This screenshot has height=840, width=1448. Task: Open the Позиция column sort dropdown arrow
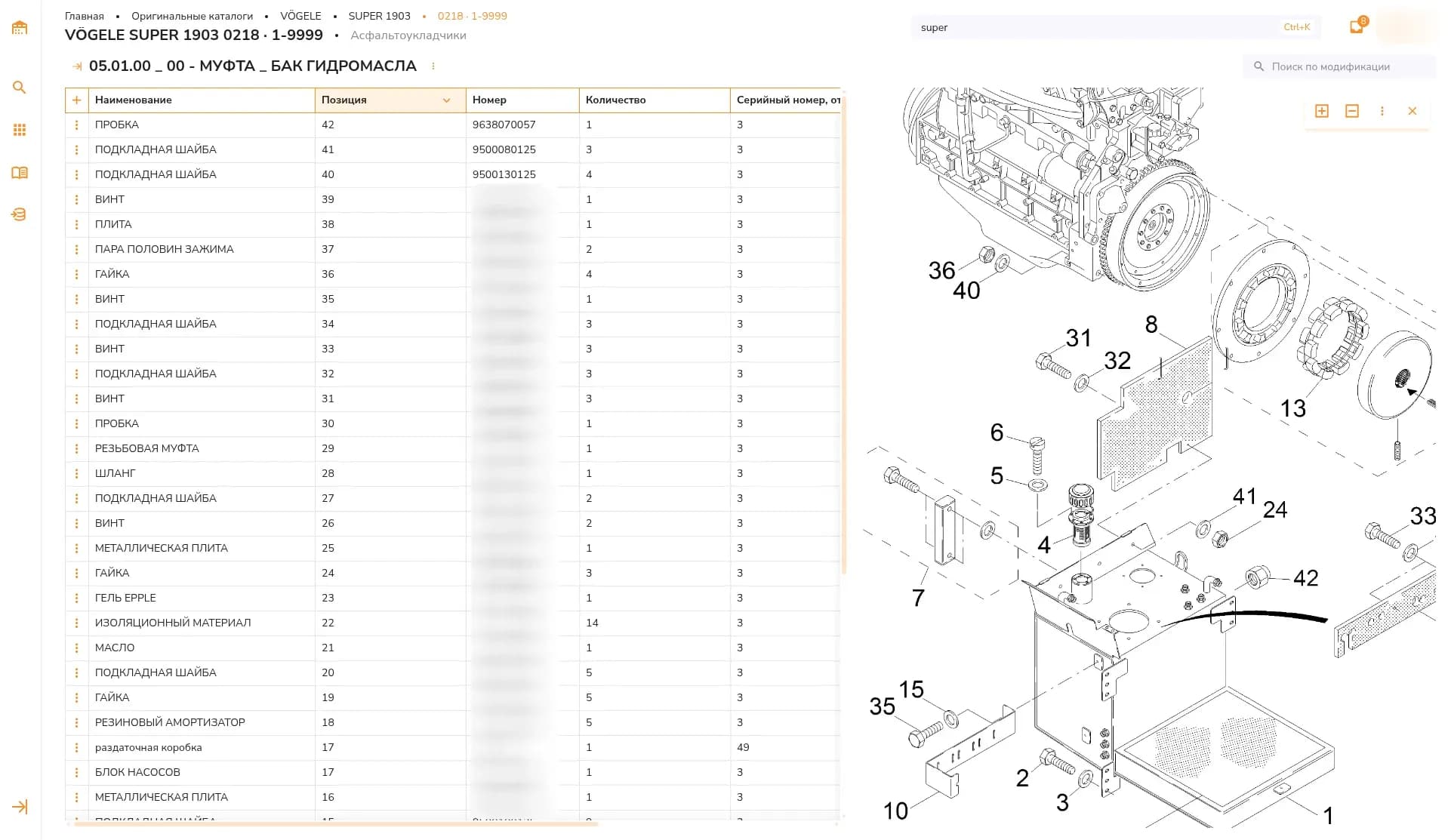446,100
